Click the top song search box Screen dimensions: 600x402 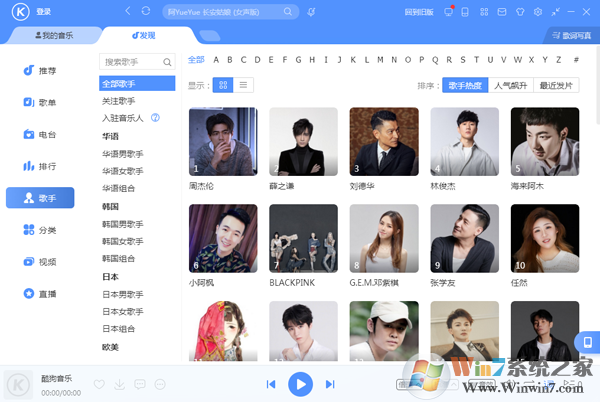click(230, 12)
